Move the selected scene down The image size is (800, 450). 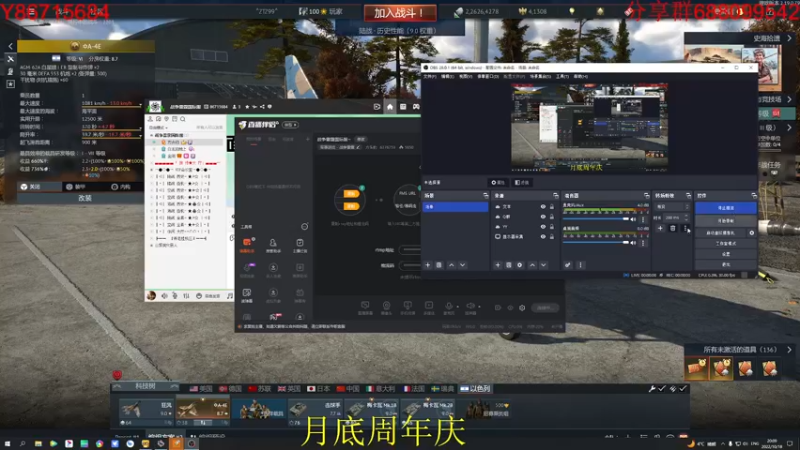463,265
